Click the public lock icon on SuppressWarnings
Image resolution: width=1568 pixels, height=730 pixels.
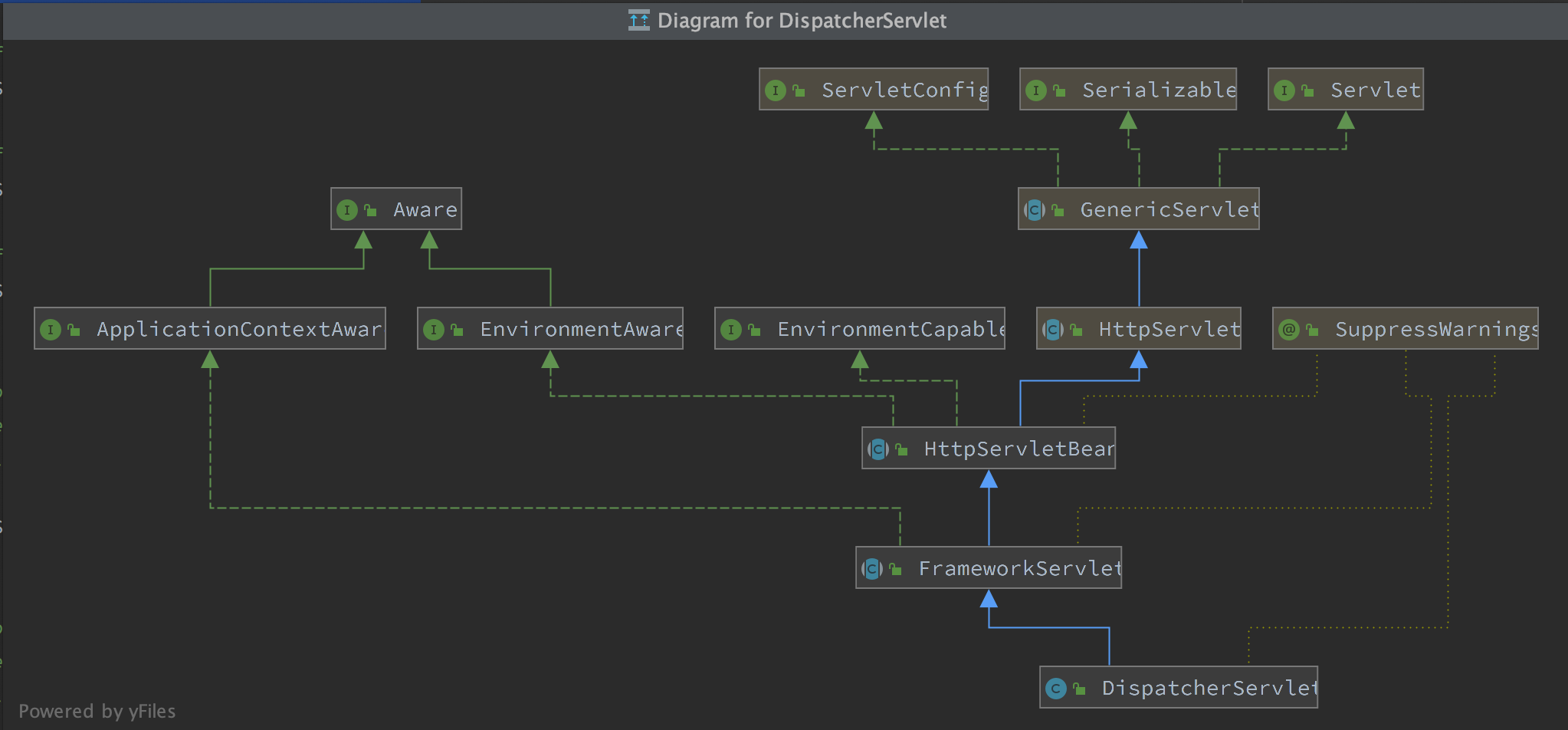pos(1312,330)
